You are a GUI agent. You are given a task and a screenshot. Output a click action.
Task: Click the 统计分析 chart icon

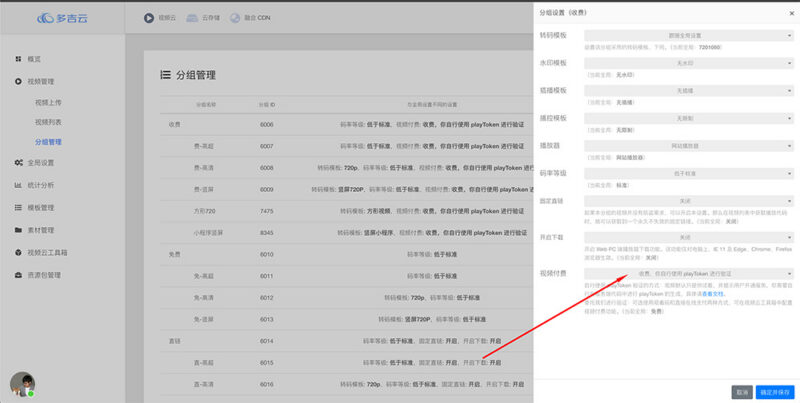pos(19,185)
